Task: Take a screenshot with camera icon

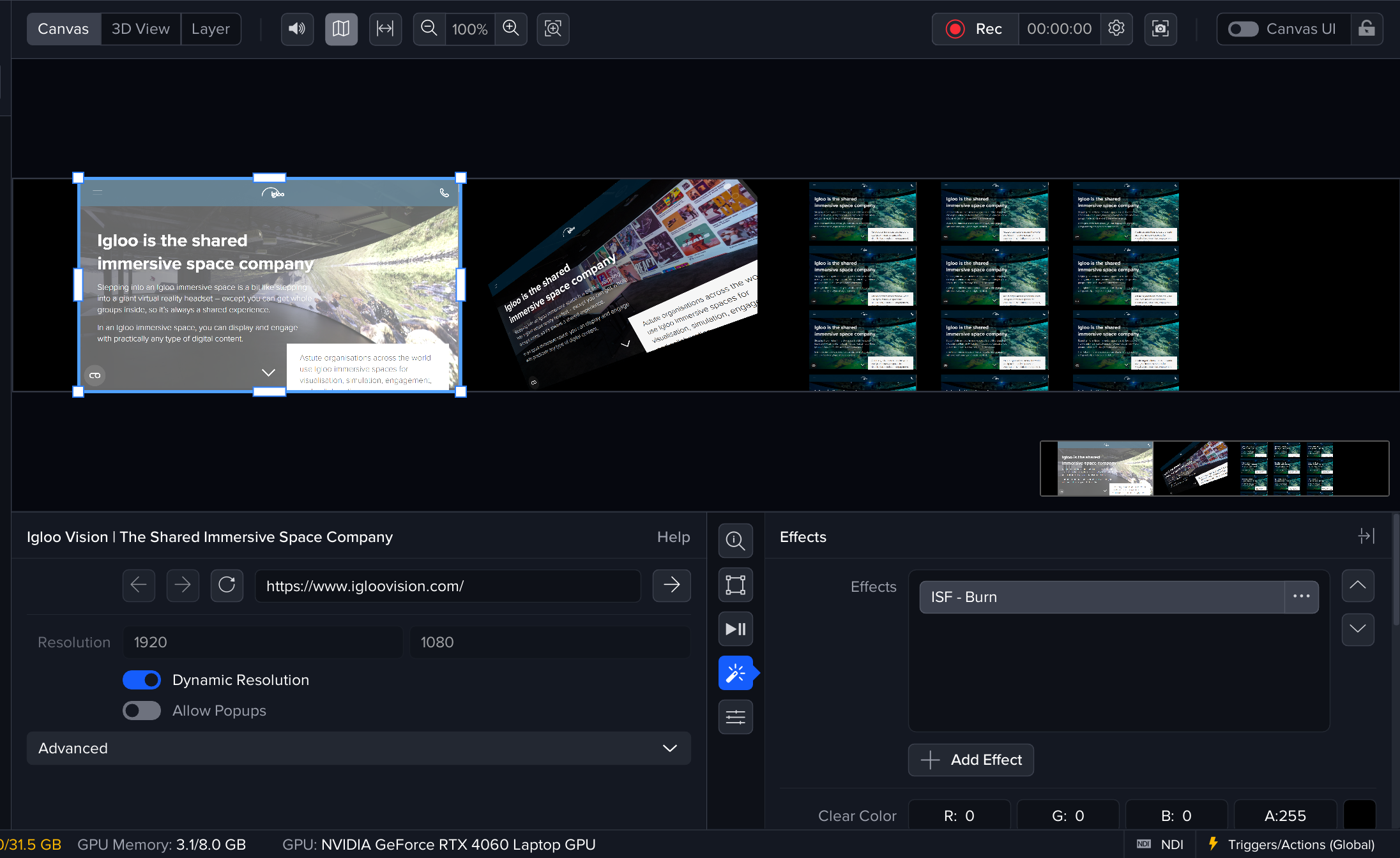Action: [x=1160, y=29]
